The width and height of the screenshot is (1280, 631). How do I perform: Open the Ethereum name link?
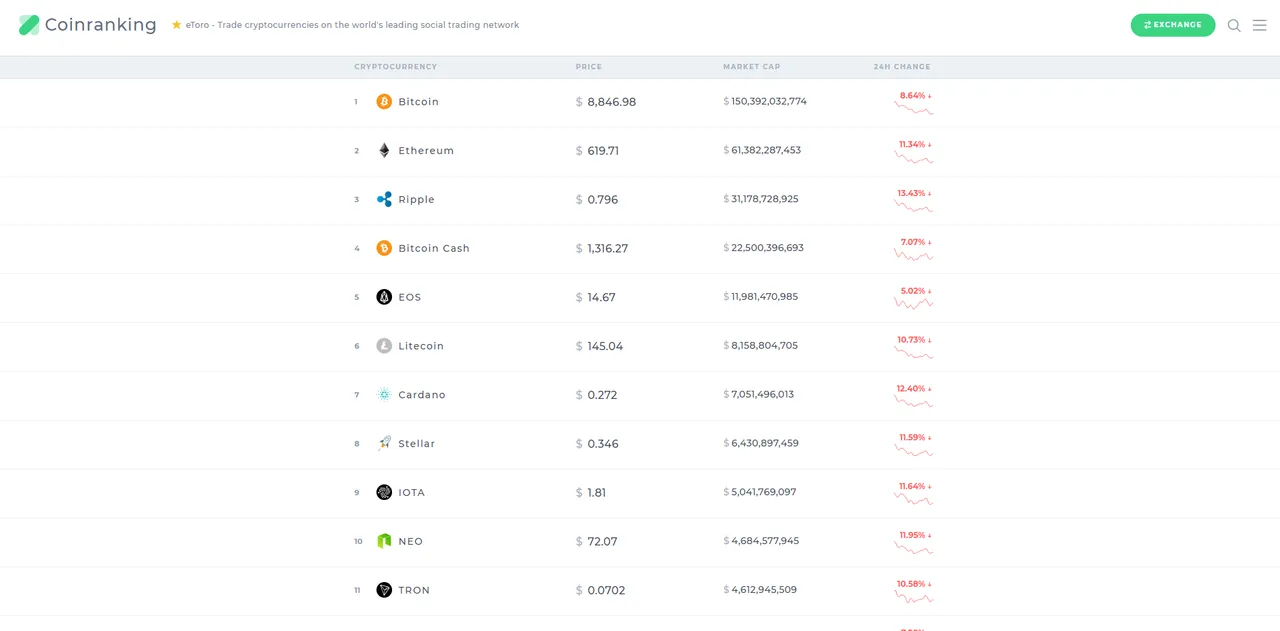[426, 151]
